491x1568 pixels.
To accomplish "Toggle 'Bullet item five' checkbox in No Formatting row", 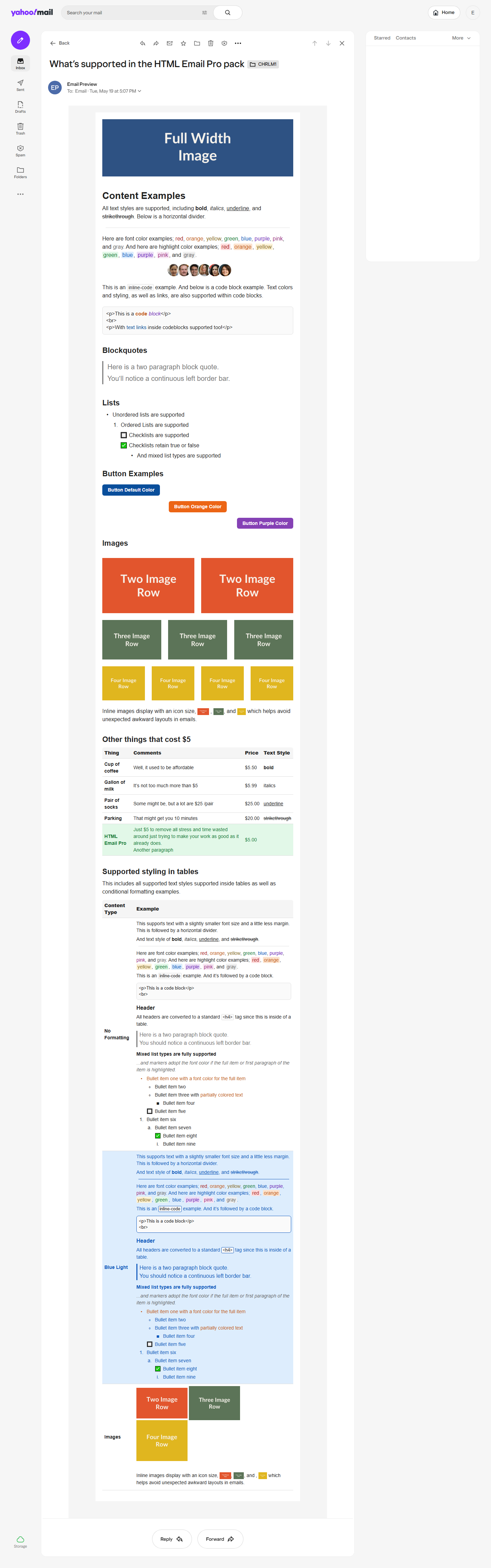I will click(x=150, y=1112).
